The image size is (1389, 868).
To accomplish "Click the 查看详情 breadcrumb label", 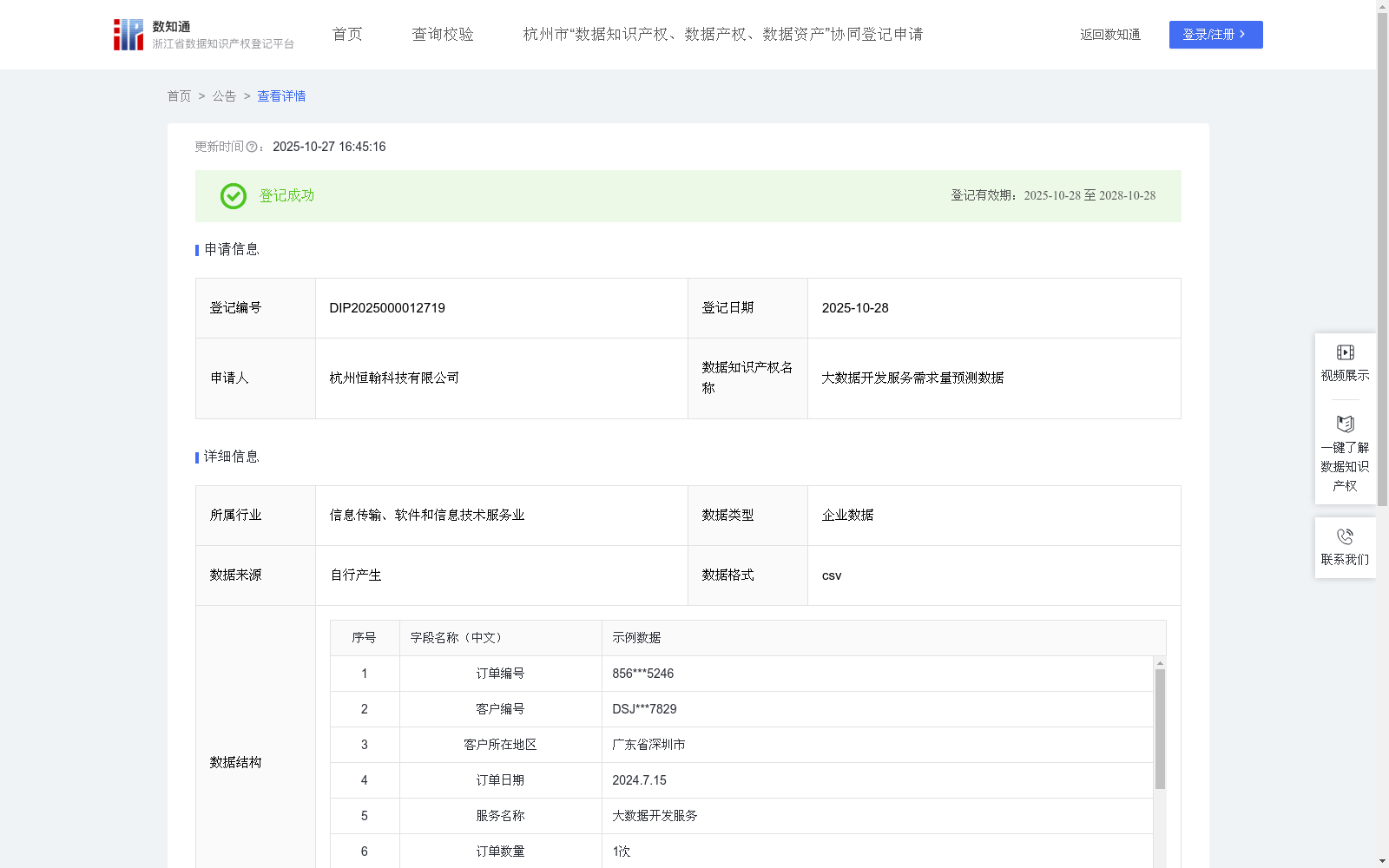I will click(280, 96).
